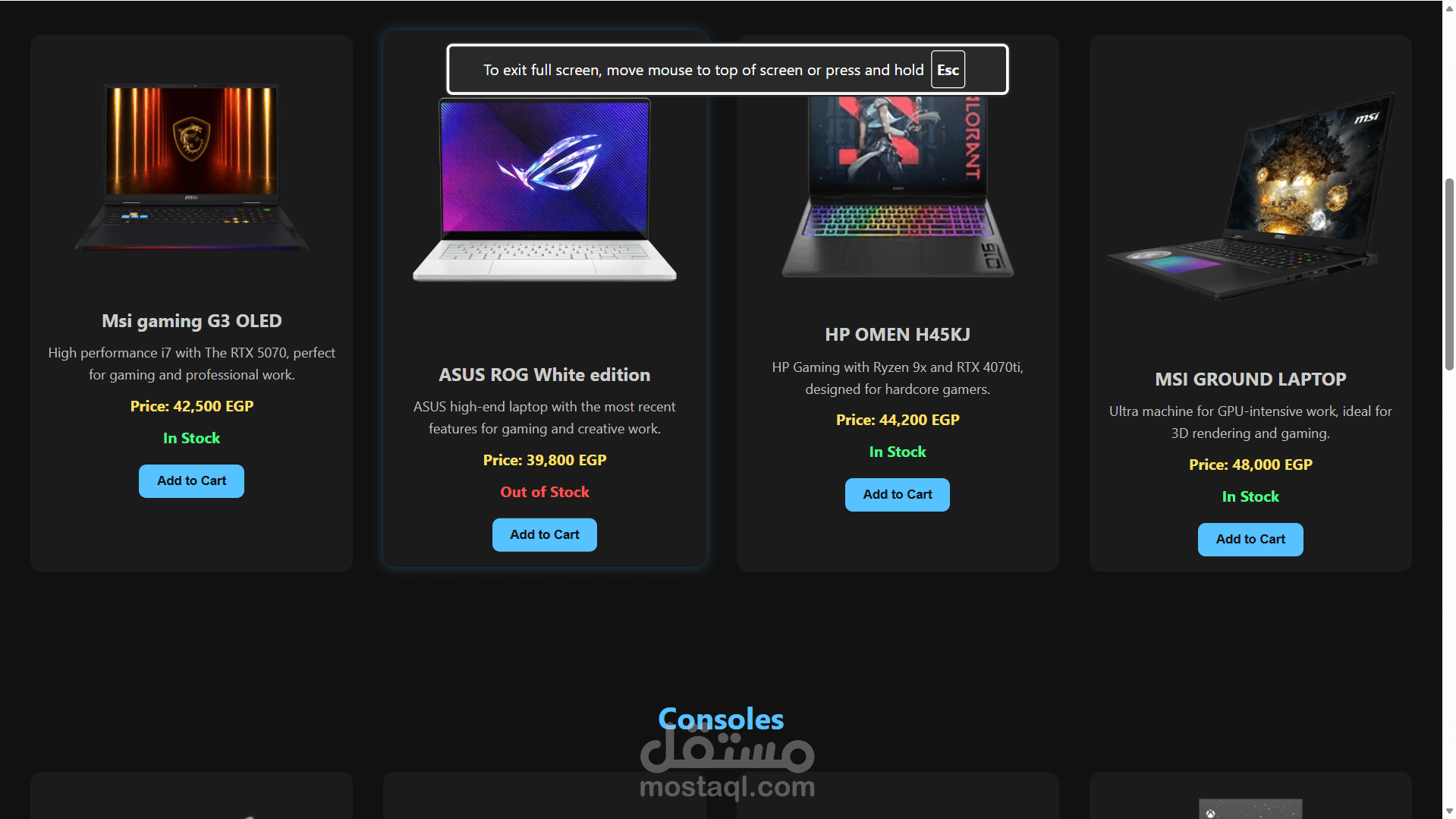Click the Out of Stock label
This screenshot has height=819, width=1456.
[x=545, y=492]
